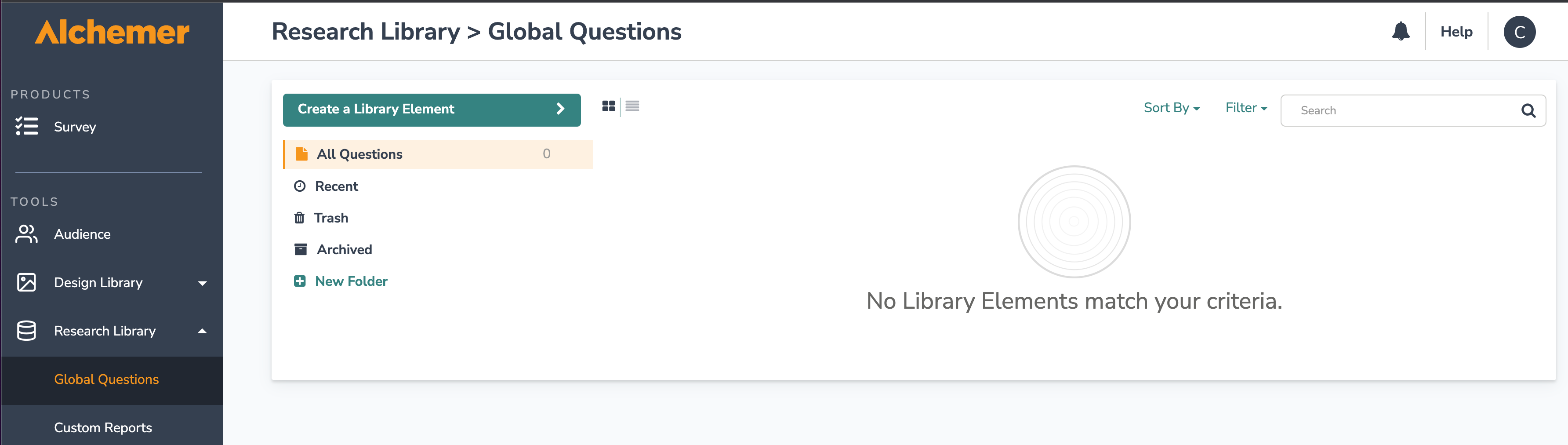Click the Audience people icon

click(x=27, y=234)
